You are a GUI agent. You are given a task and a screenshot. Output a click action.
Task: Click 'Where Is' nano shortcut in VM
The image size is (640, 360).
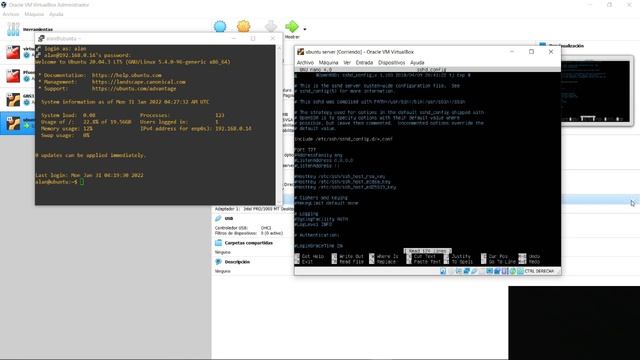point(387,256)
